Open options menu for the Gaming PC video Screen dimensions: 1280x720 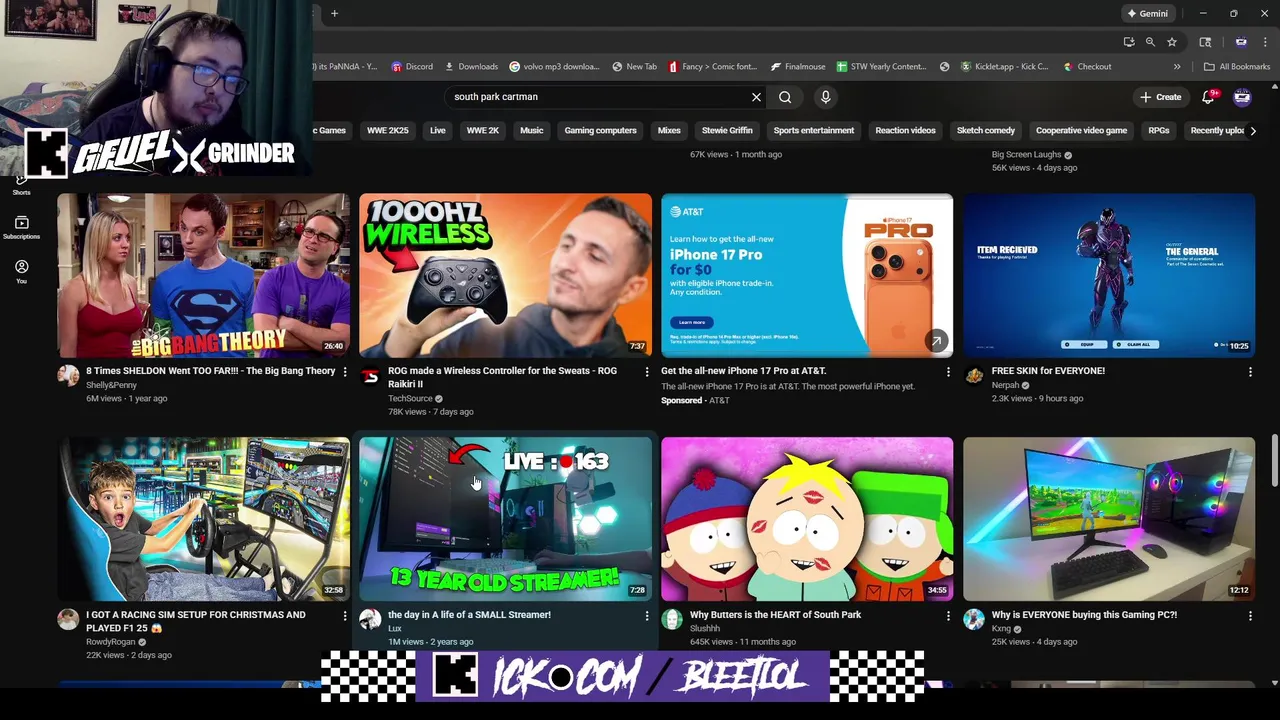click(1250, 616)
